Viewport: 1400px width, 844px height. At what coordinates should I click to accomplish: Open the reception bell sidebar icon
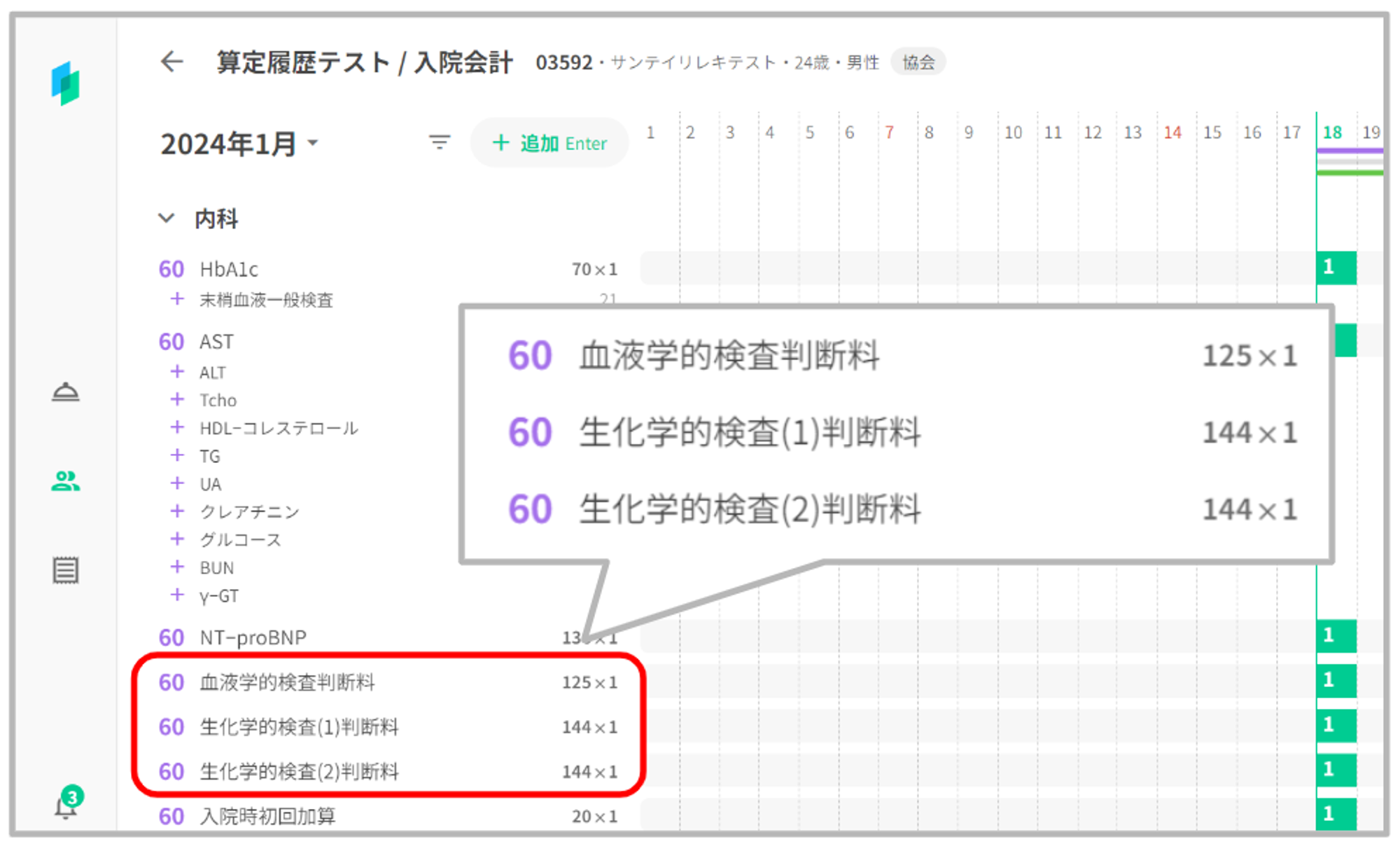(x=66, y=392)
